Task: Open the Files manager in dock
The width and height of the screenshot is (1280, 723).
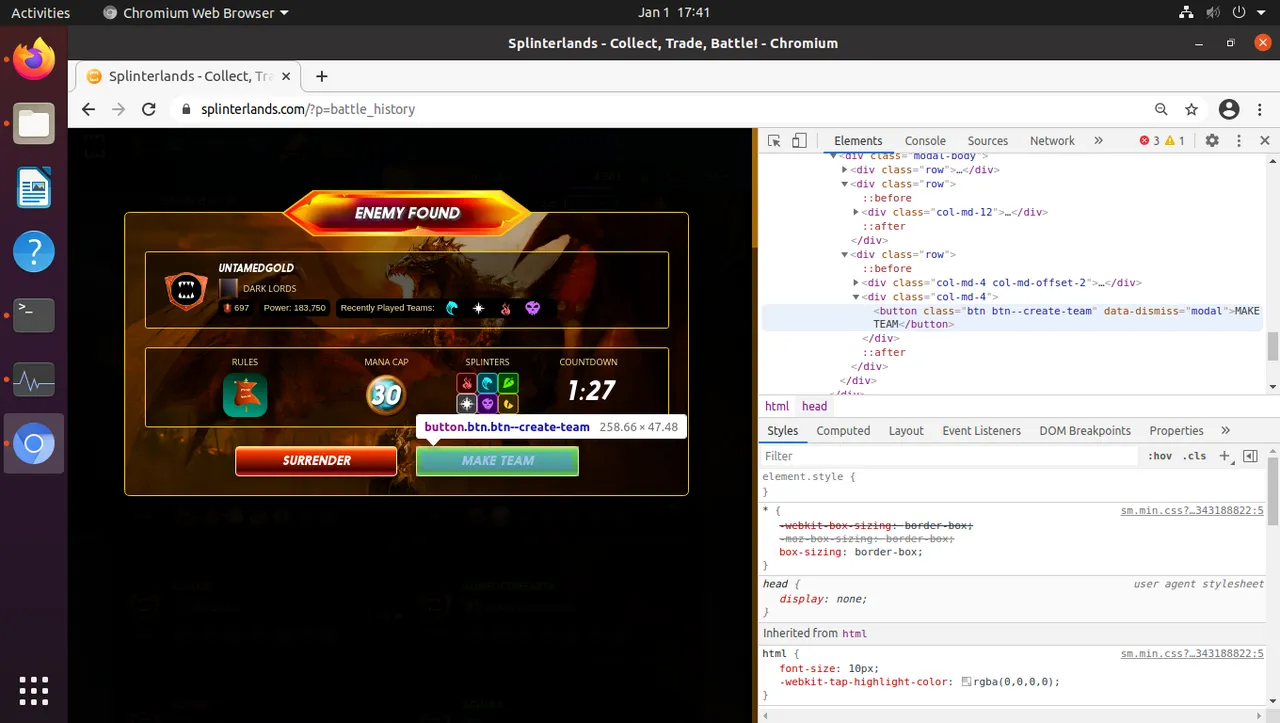Action: [x=33, y=124]
